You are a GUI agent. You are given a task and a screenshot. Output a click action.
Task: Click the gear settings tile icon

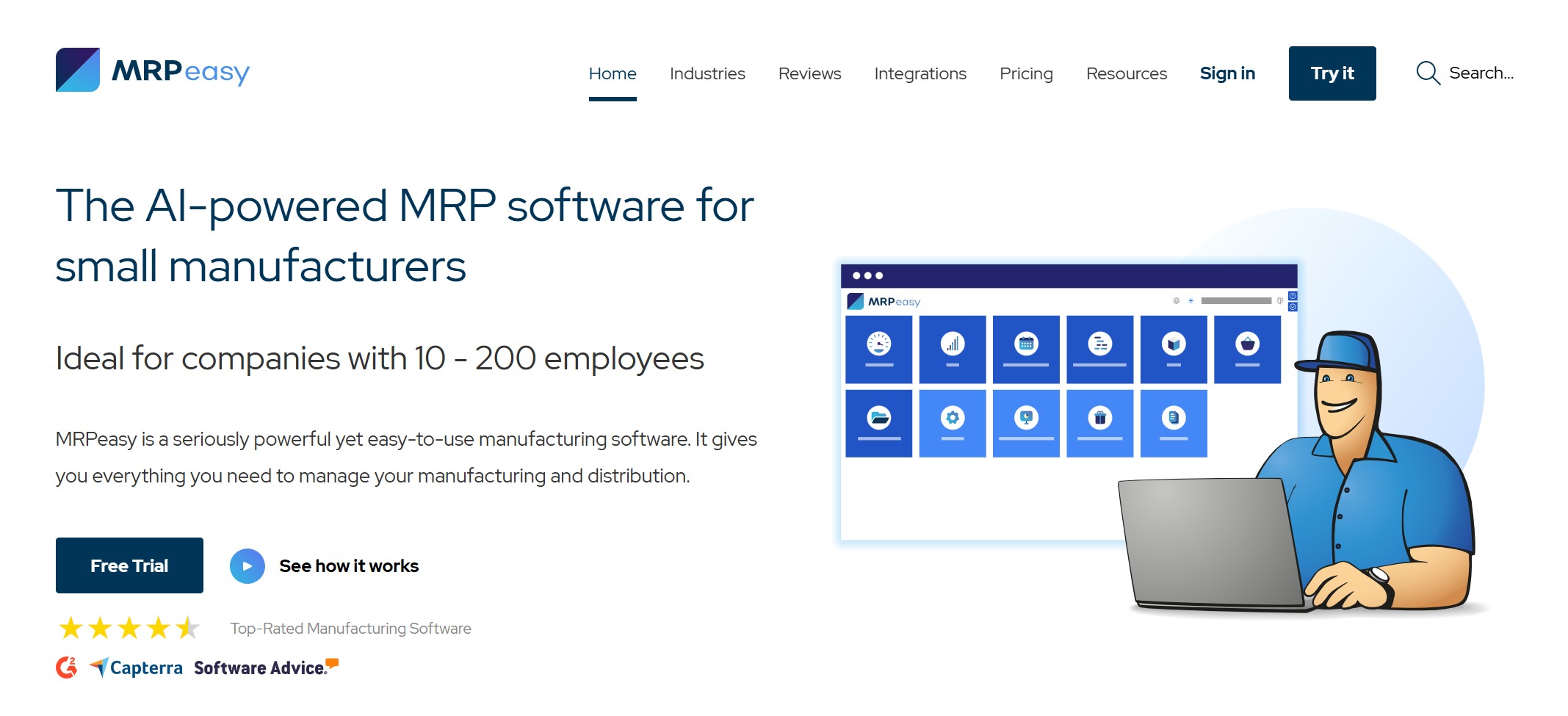(x=953, y=418)
